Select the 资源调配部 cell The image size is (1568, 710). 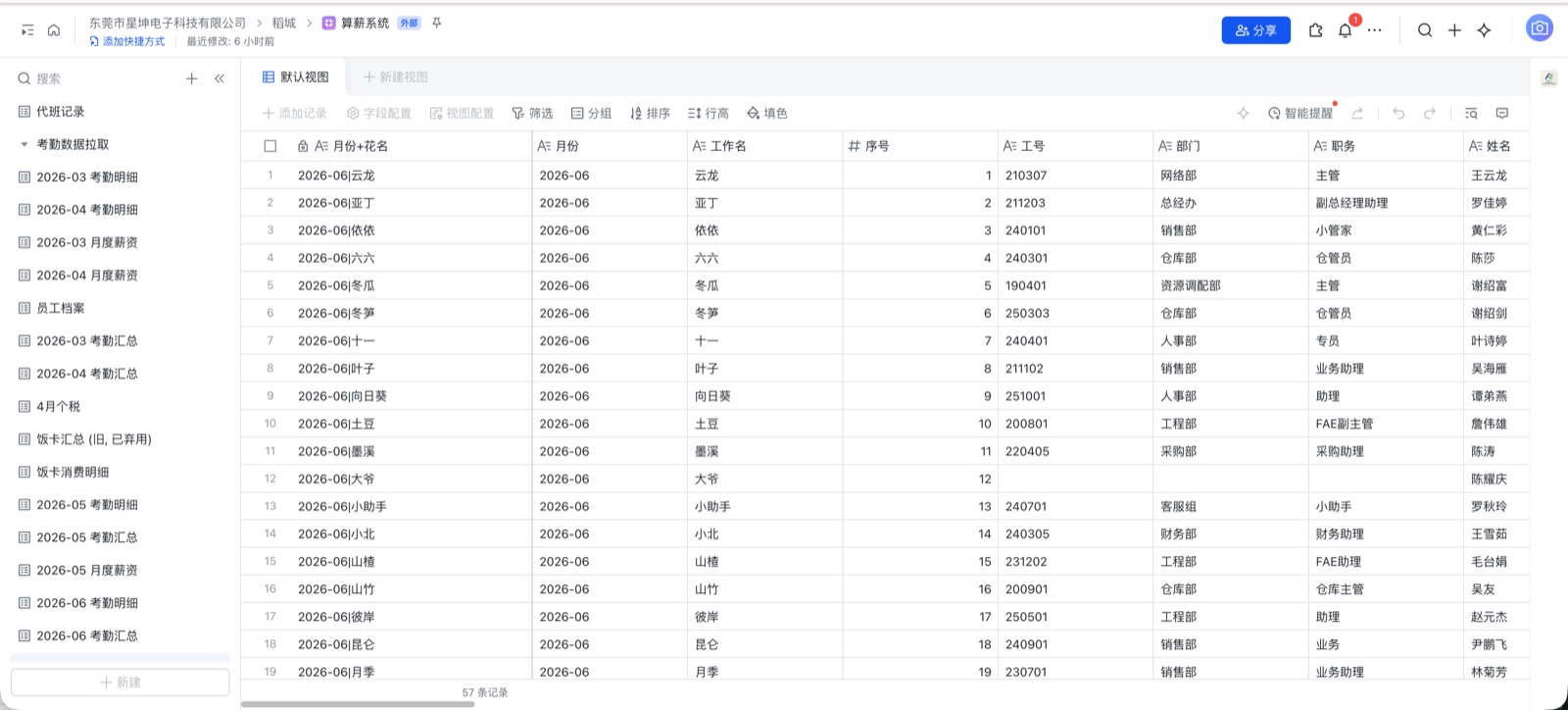1231,286
